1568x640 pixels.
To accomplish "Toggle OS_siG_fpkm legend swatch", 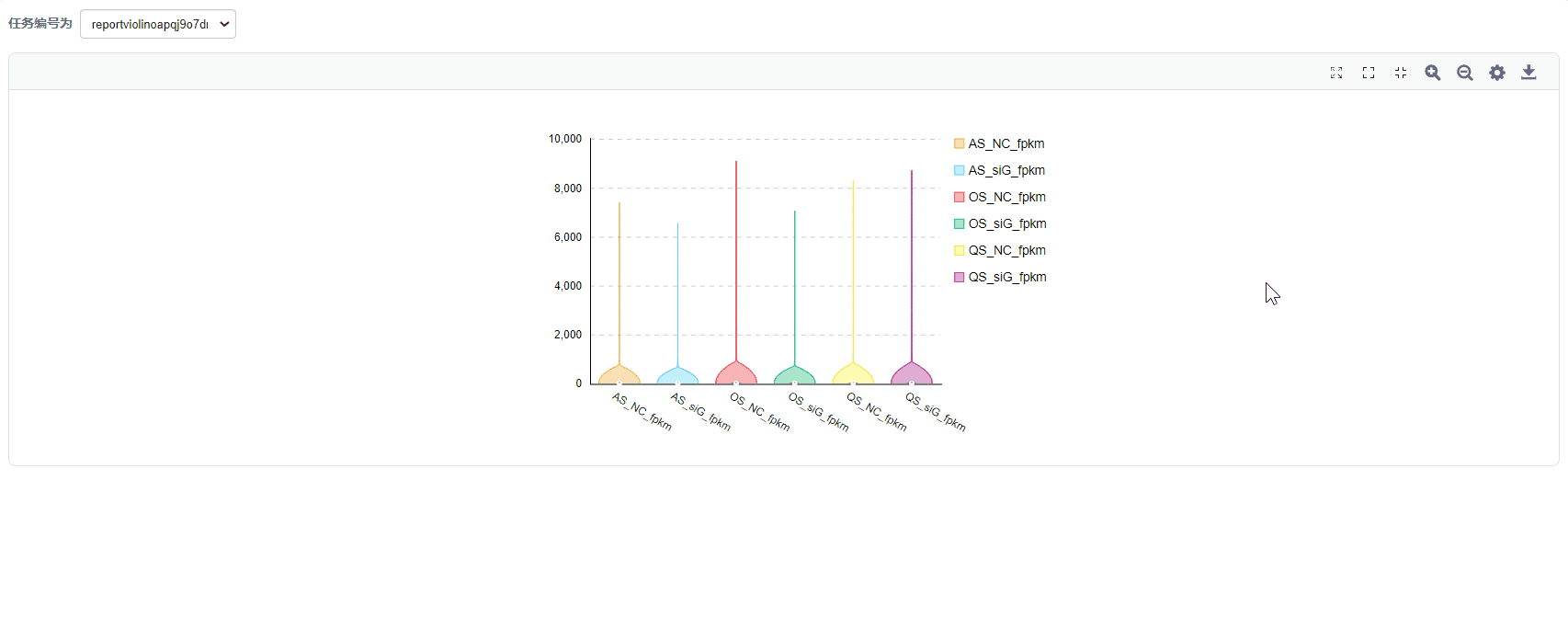I will (x=960, y=223).
